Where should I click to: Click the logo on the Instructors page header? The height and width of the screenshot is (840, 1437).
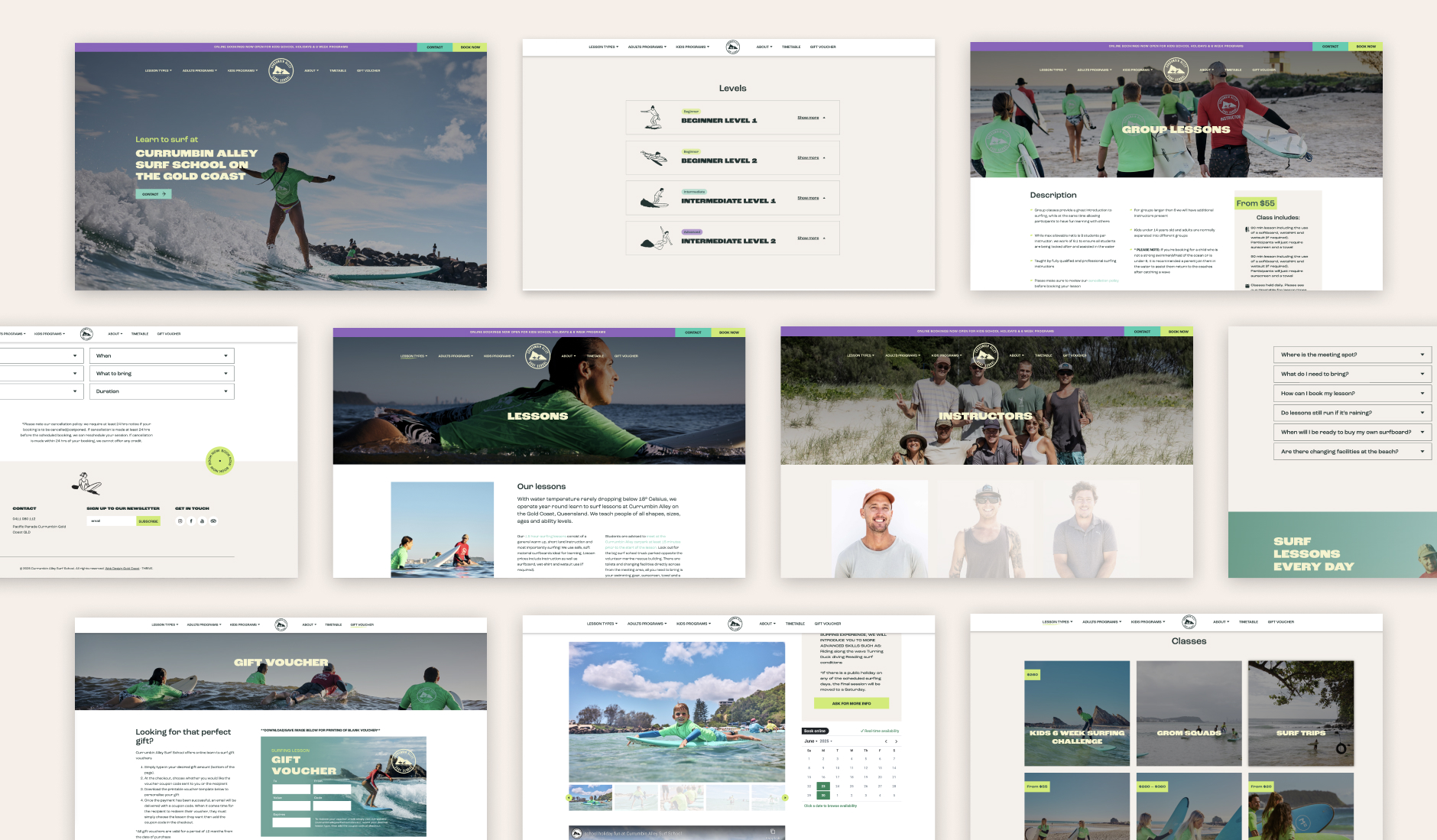[985, 355]
